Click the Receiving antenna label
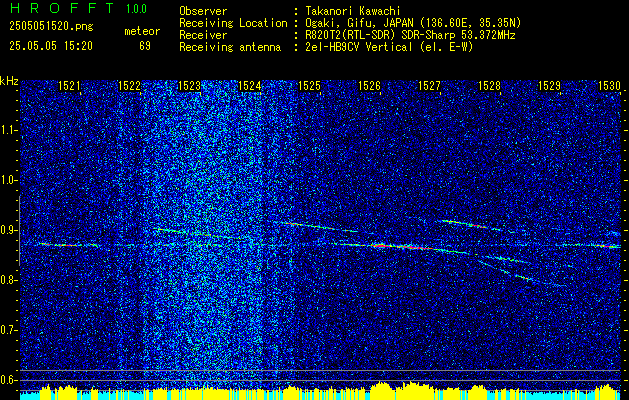This screenshot has width=629, height=400. coord(230,47)
